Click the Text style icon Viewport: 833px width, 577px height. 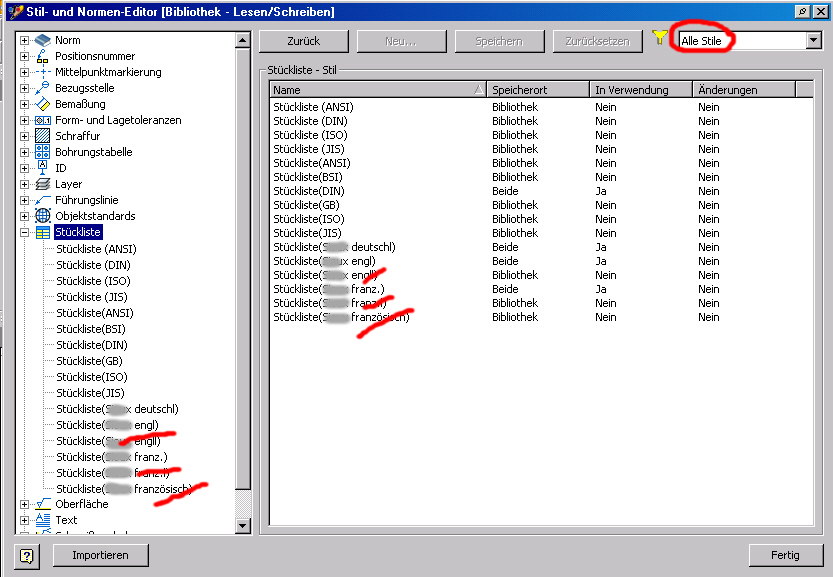42,520
